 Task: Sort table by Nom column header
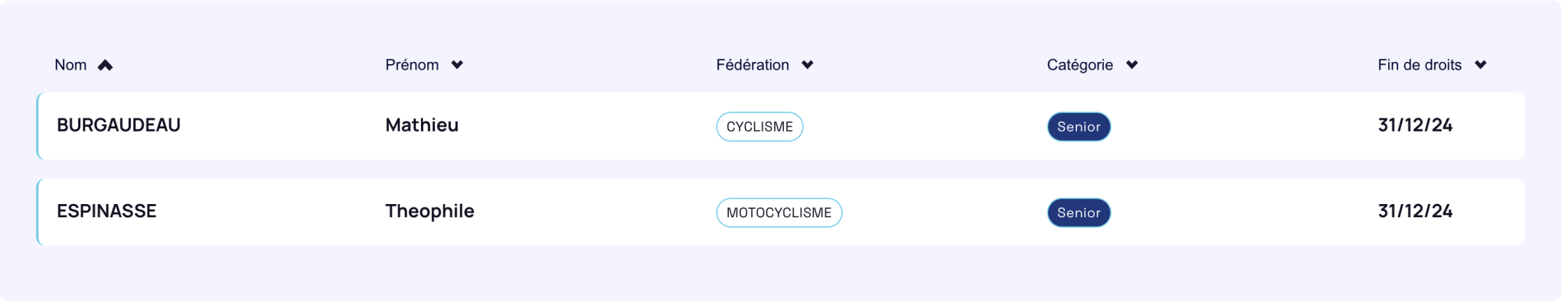[x=70, y=65]
